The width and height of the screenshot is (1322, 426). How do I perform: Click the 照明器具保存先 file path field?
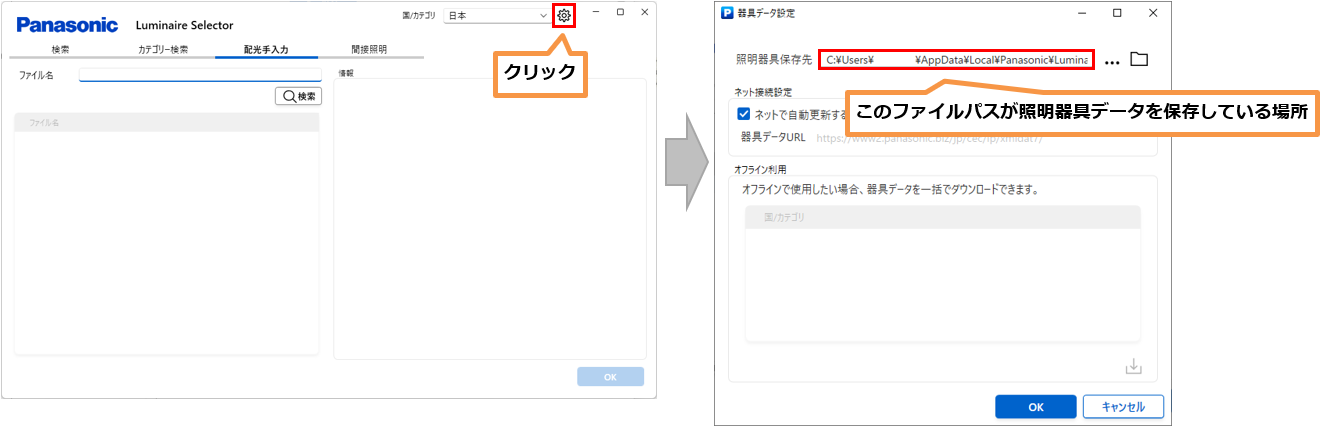956,60
